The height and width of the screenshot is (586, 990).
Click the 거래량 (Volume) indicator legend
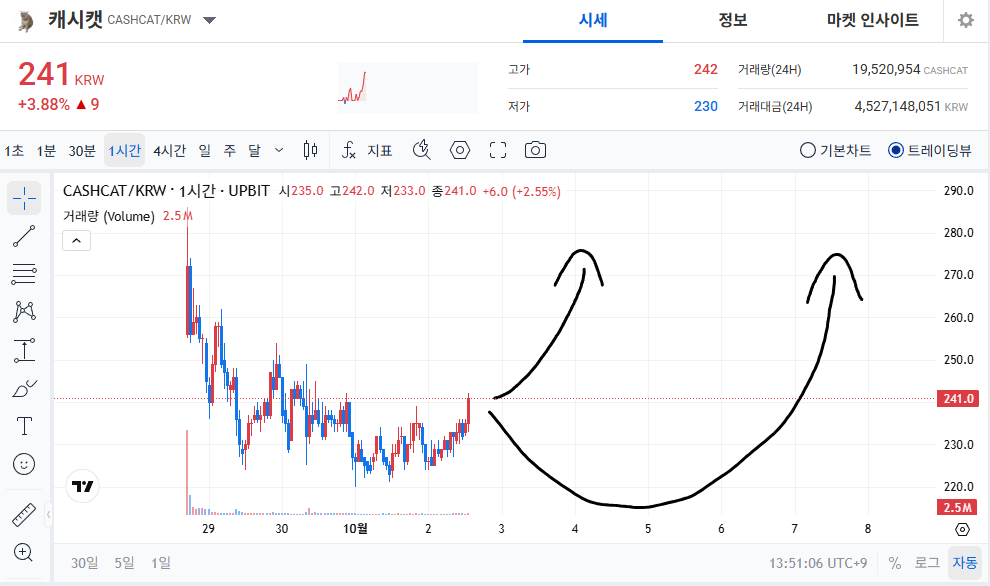click(x=109, y=217)
